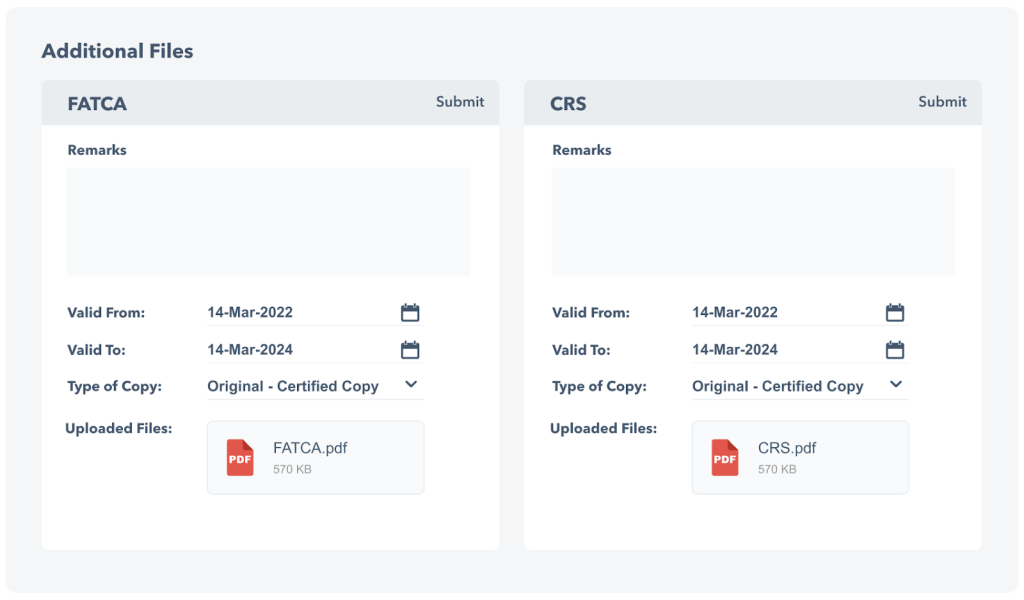Open the FATCA Valid From calendar picker
Image resolution: width=1024 pixels, height=600 pixels.
click(x=410, y=313)
